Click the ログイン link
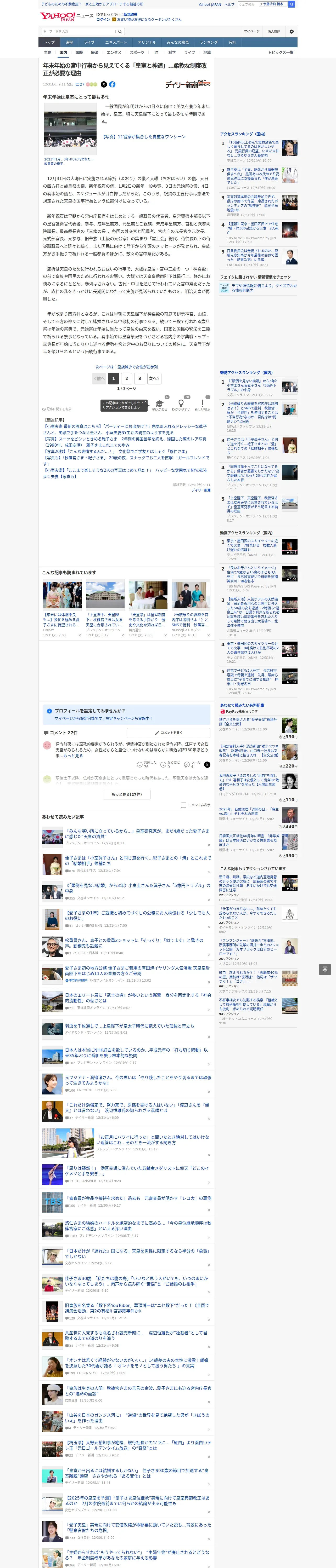 [x=103, y=20]
